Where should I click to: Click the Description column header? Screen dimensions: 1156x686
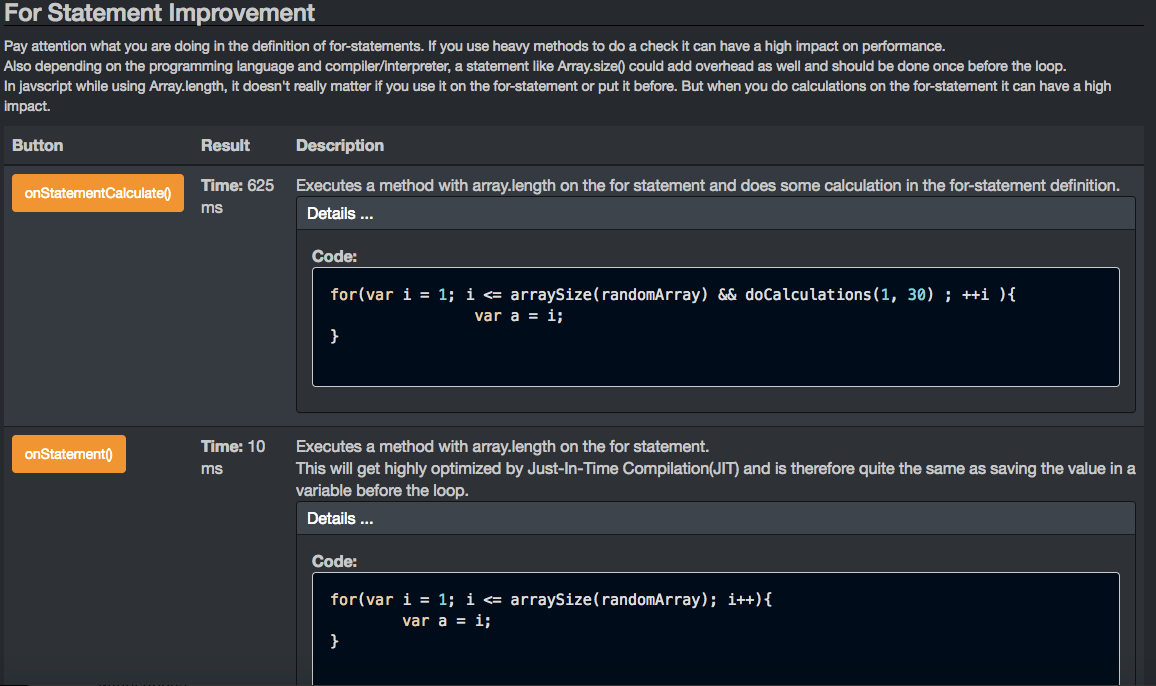pyautogui.click(x=340, y=146)
